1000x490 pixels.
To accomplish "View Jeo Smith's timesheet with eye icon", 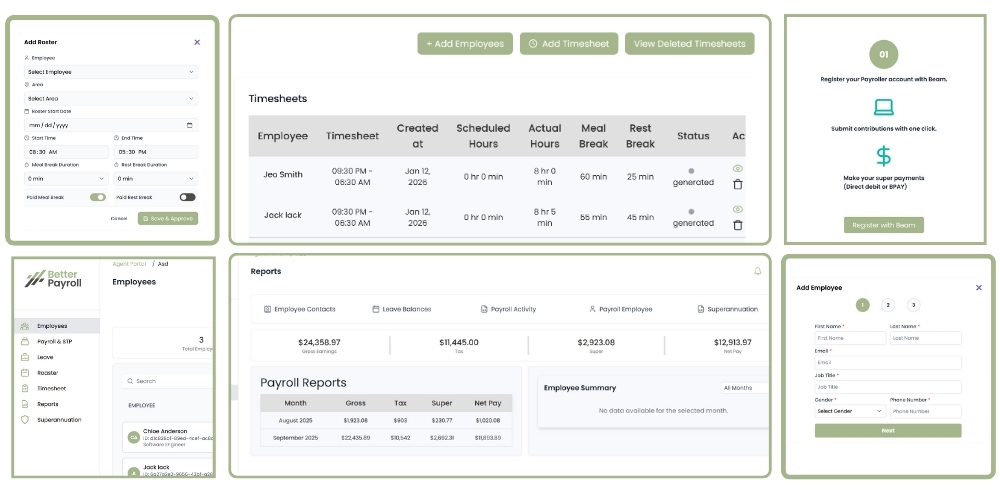I will 738,169.
